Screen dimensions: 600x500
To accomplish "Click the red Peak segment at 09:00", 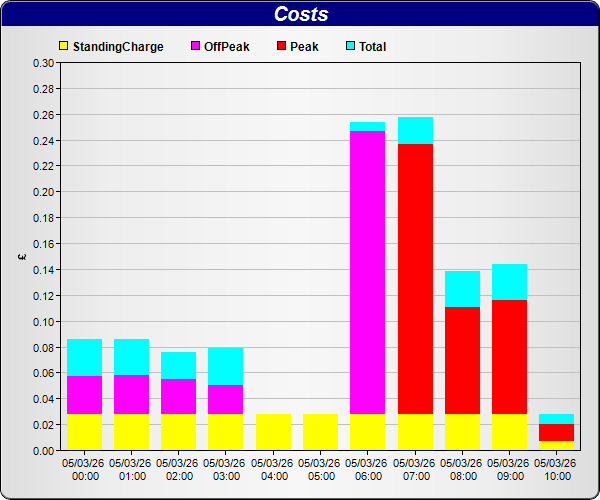I will point(509,357).
